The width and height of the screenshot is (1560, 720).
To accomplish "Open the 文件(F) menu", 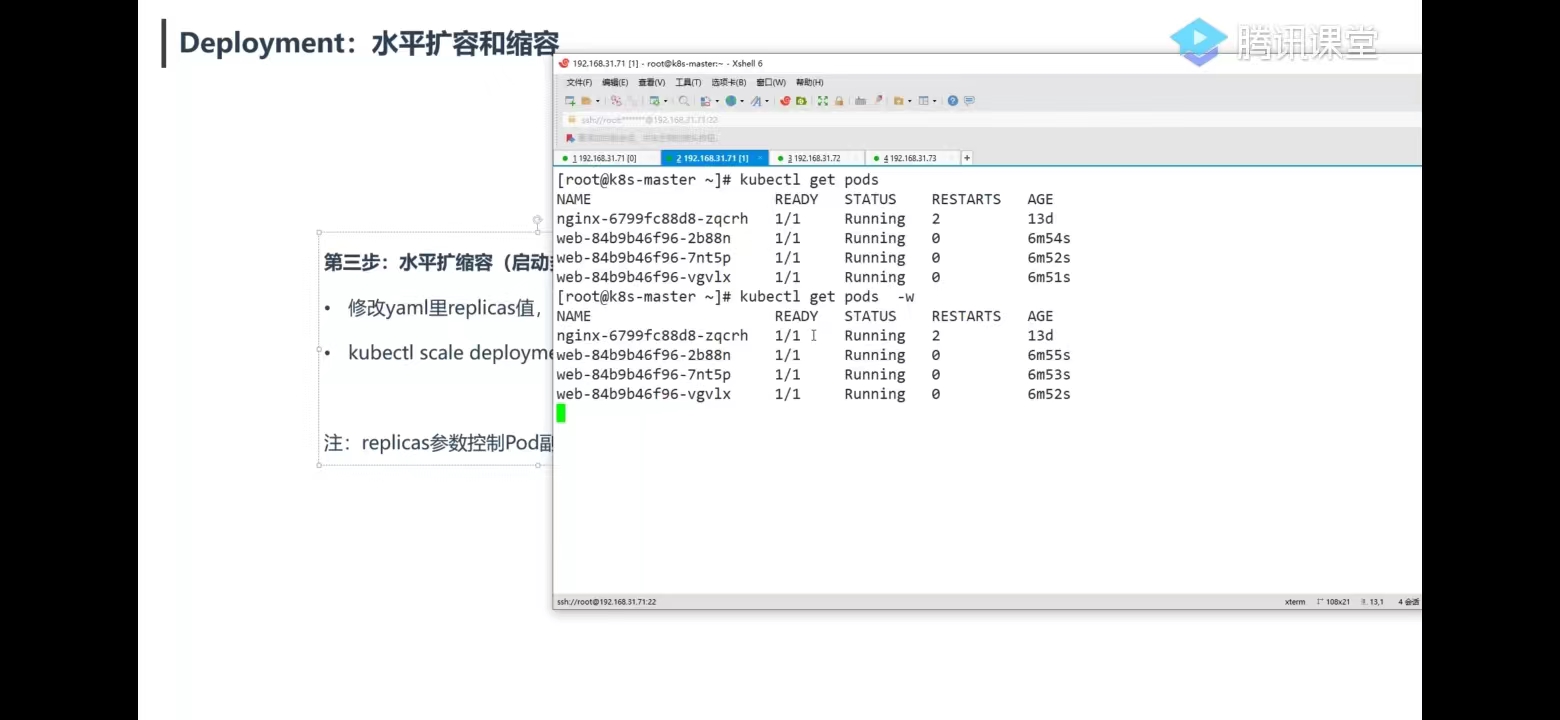I will click(x=579, y=82).
